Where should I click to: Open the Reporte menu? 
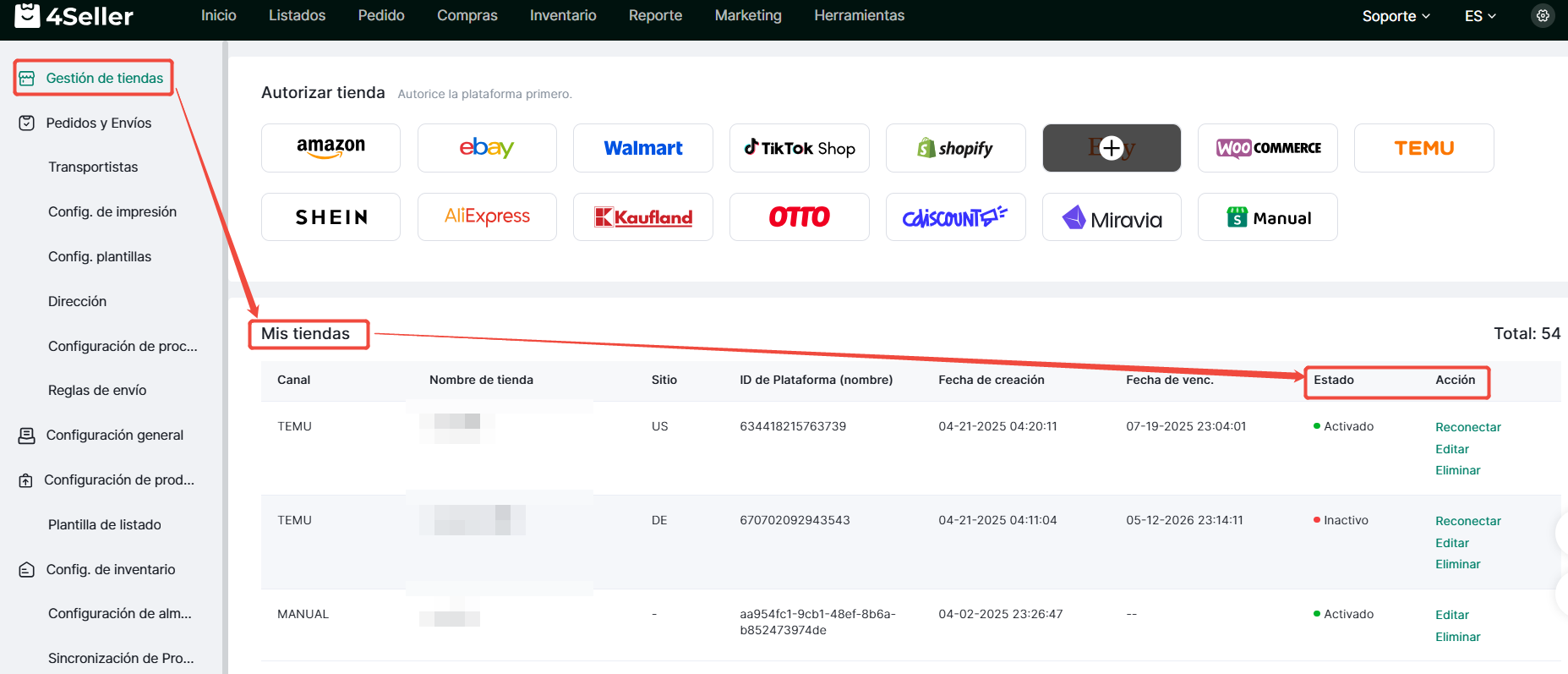pyautogui.click(x=655, y=15)
